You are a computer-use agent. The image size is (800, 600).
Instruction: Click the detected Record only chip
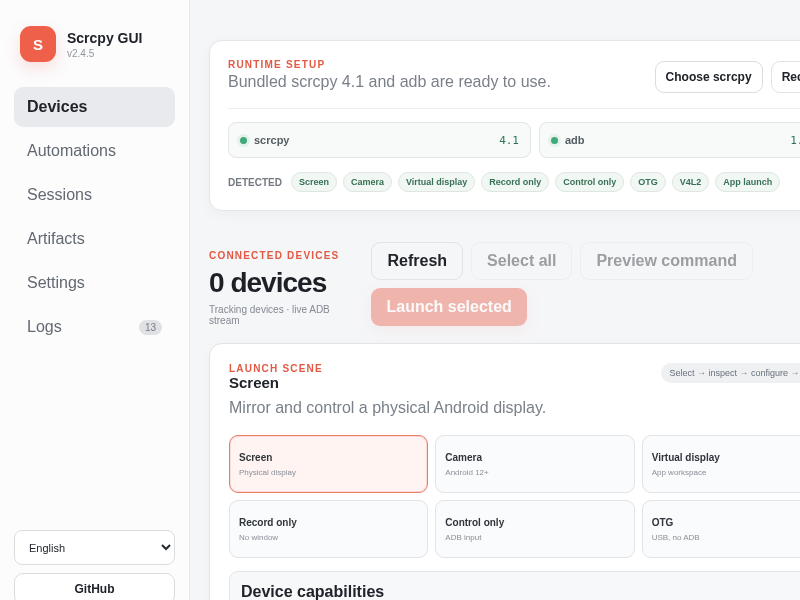(515, 182)
